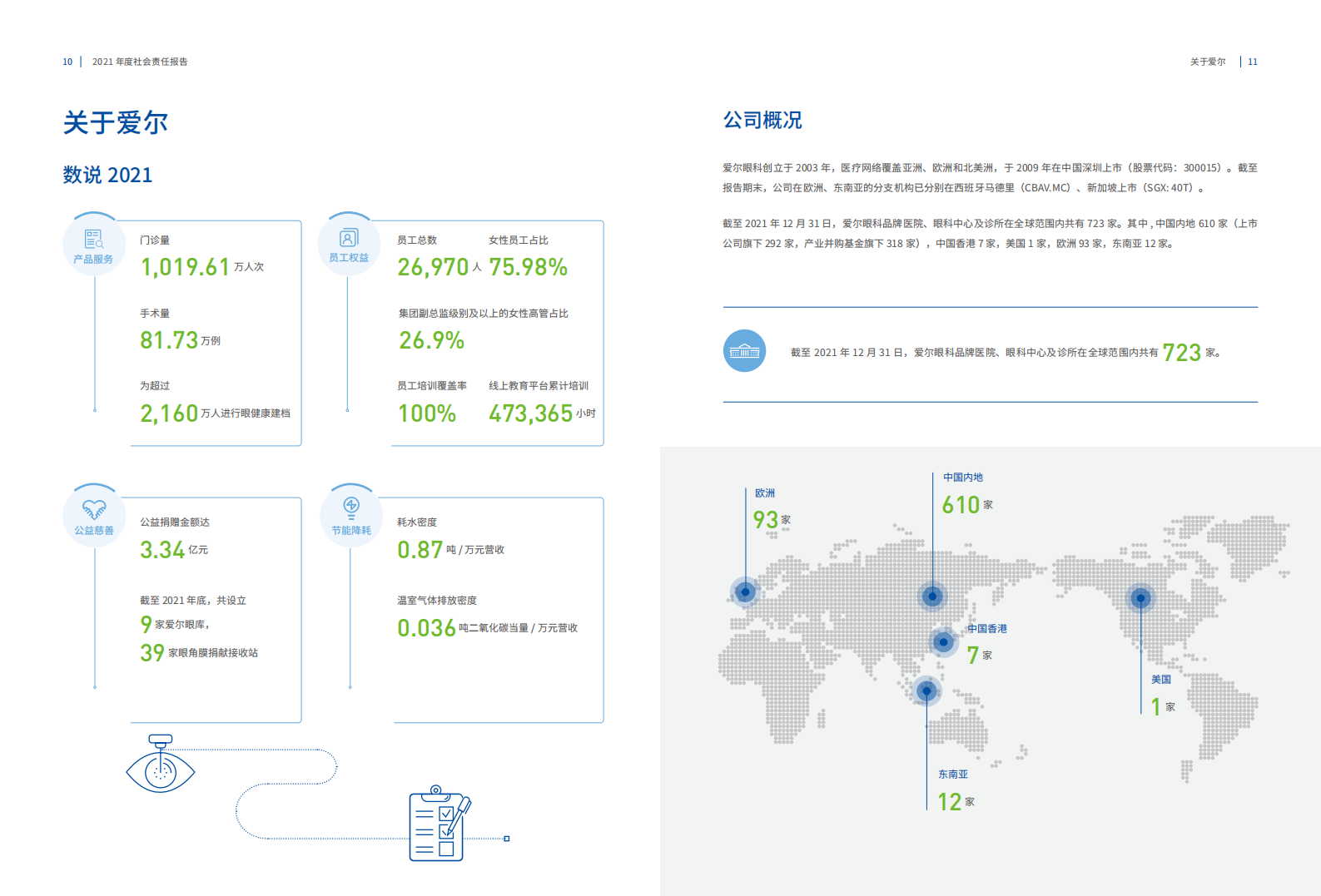1321x896 pixels.
Task: Click the 473,365 training hours figure
Action: (530, 413)
